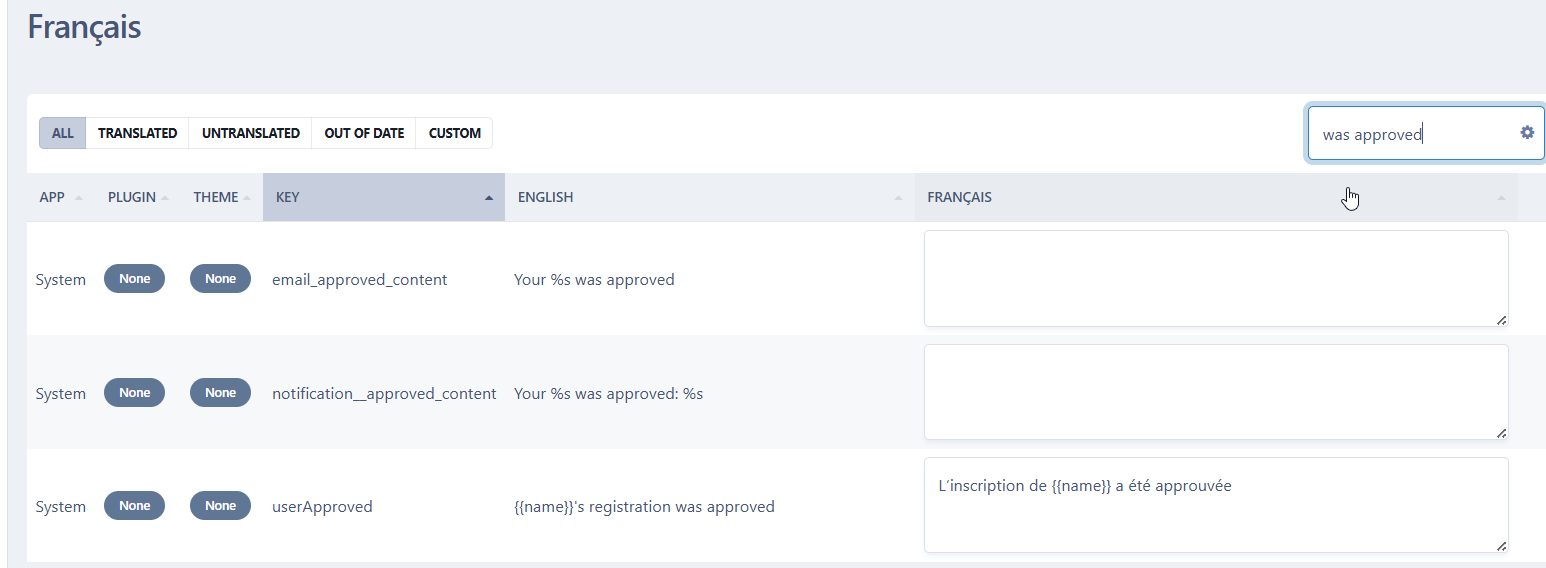The width and height of the screenshot is (1546, 568).
Task: Click the search settings gear icon
Action: (x=1526, y=132)
